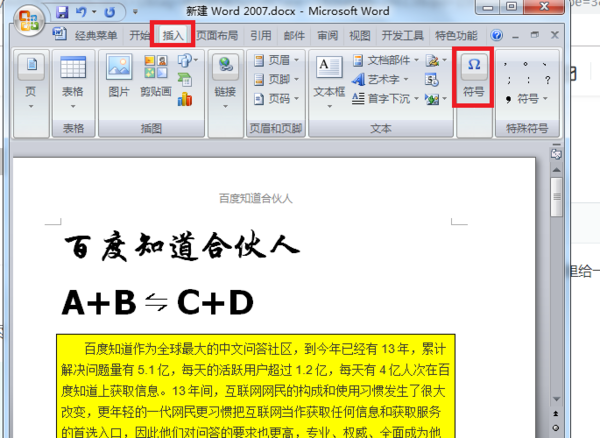Go to previous page using scrollbar double arrow
The width and height of the screenshot is (600, 438).
(556, 414)
